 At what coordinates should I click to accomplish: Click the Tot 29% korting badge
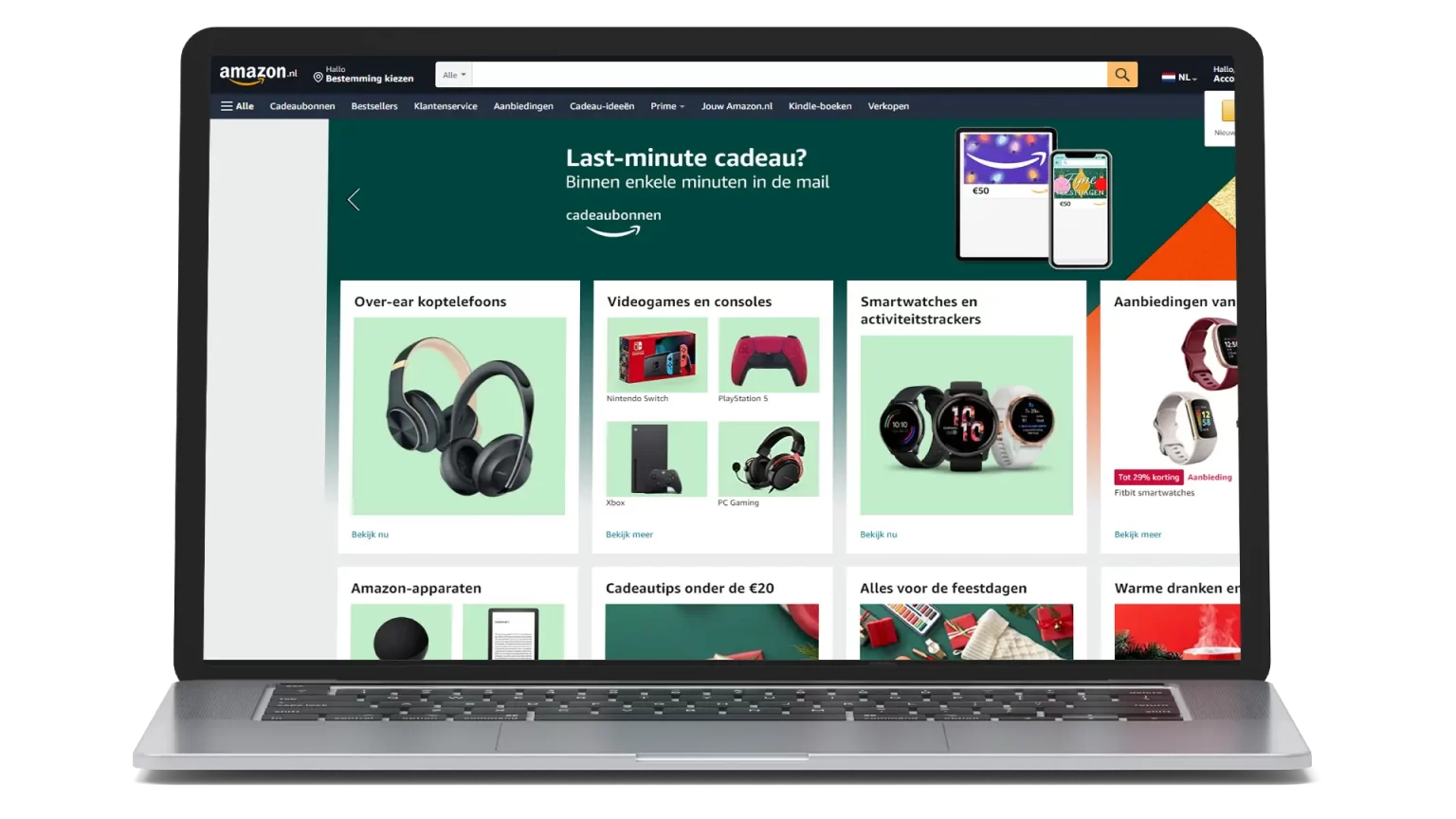click(x=1149, y=478)
